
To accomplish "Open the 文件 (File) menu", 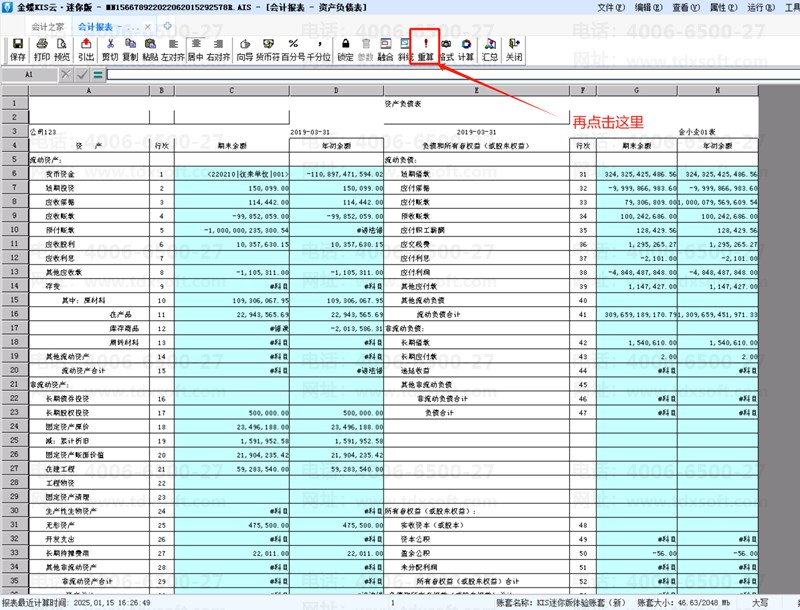I will click(611, 7).
